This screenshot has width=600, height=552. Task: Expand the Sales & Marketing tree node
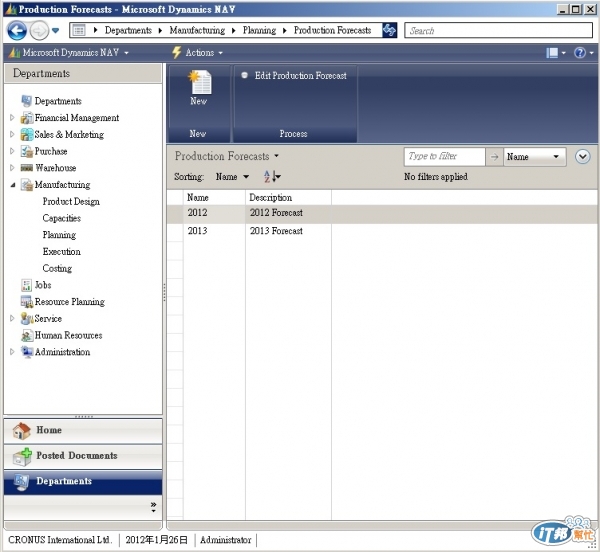[12, 134]
